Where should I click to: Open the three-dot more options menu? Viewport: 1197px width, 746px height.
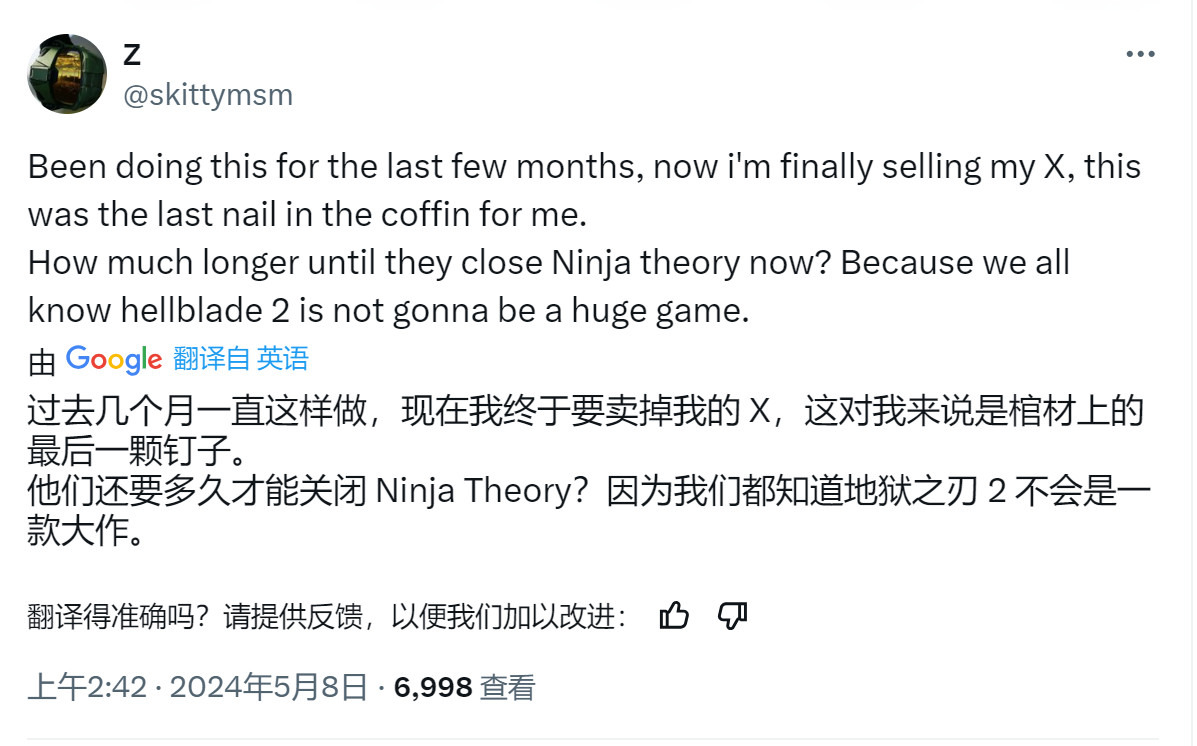point(1140,55)
